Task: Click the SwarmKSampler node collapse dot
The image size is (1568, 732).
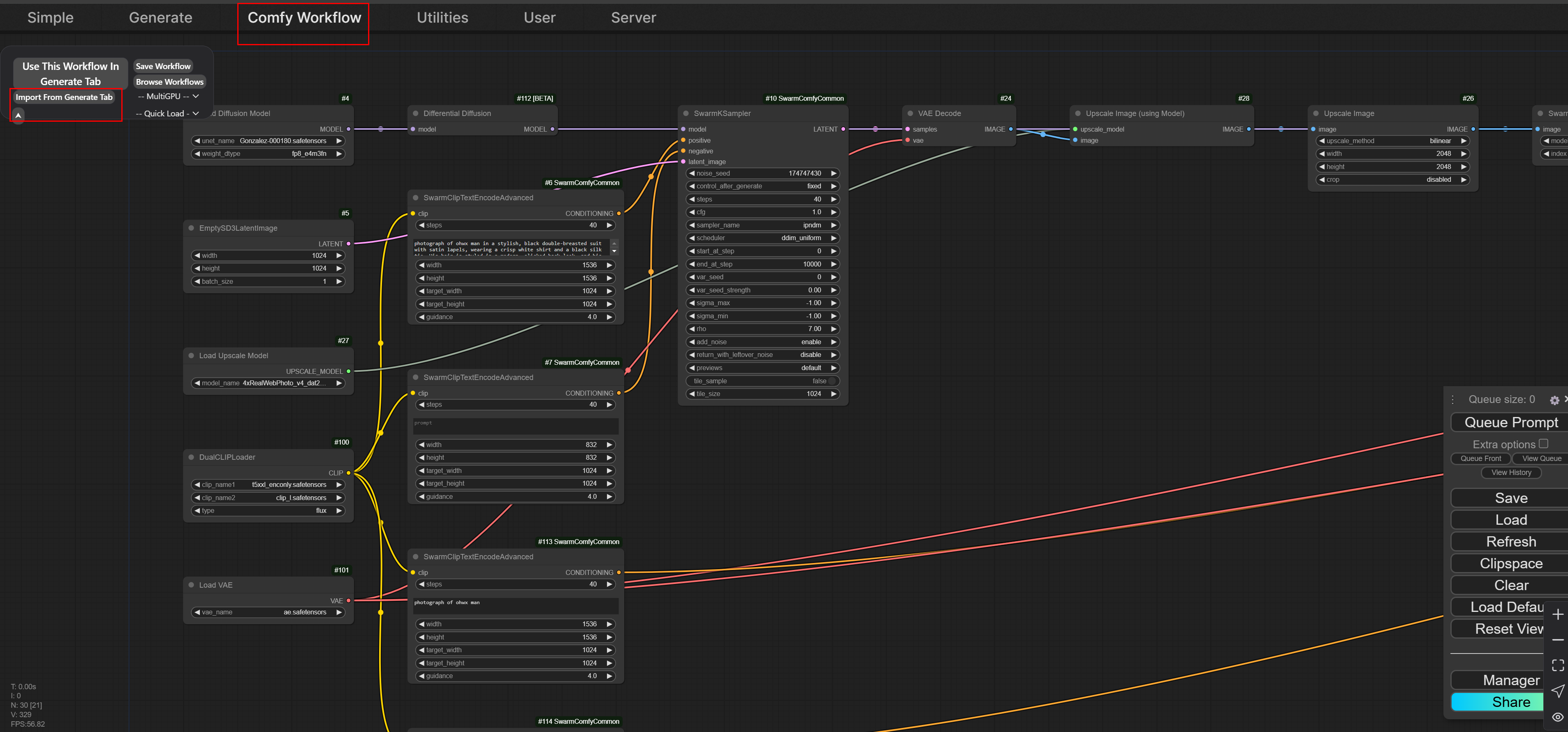Action: point(686,113)
